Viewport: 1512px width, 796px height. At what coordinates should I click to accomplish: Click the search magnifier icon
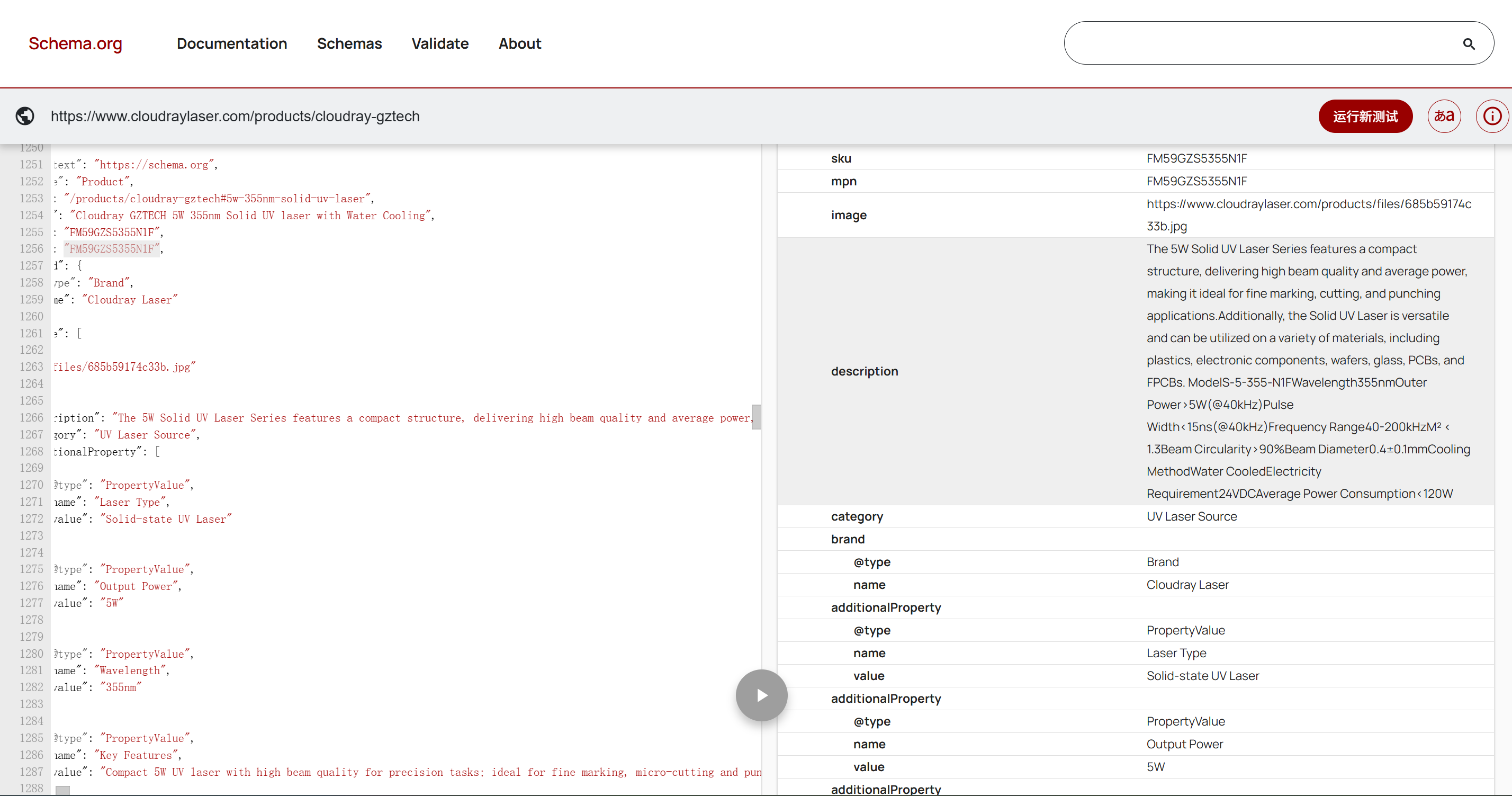point(1469,44)
